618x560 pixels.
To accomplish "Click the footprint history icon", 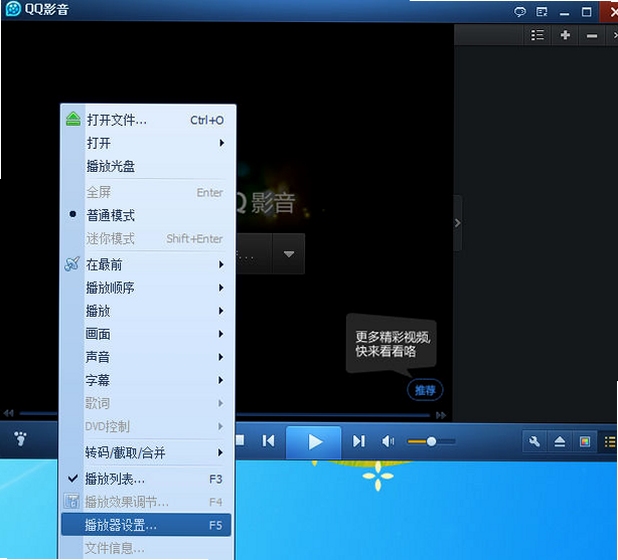I will tap(20, 438).
